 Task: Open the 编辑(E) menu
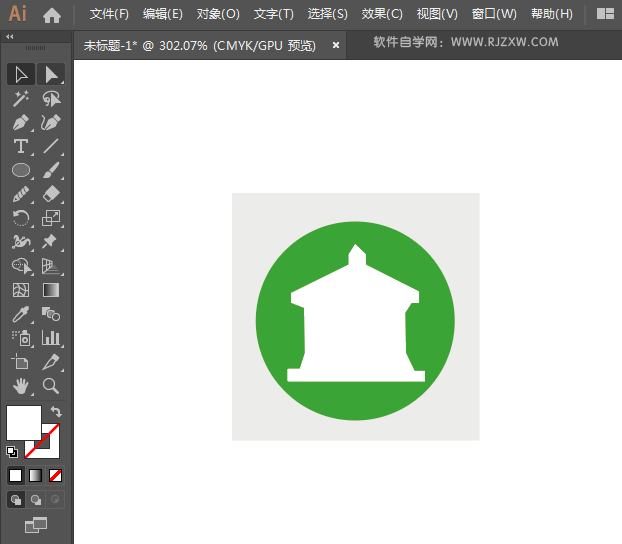(x=163, y=14)
